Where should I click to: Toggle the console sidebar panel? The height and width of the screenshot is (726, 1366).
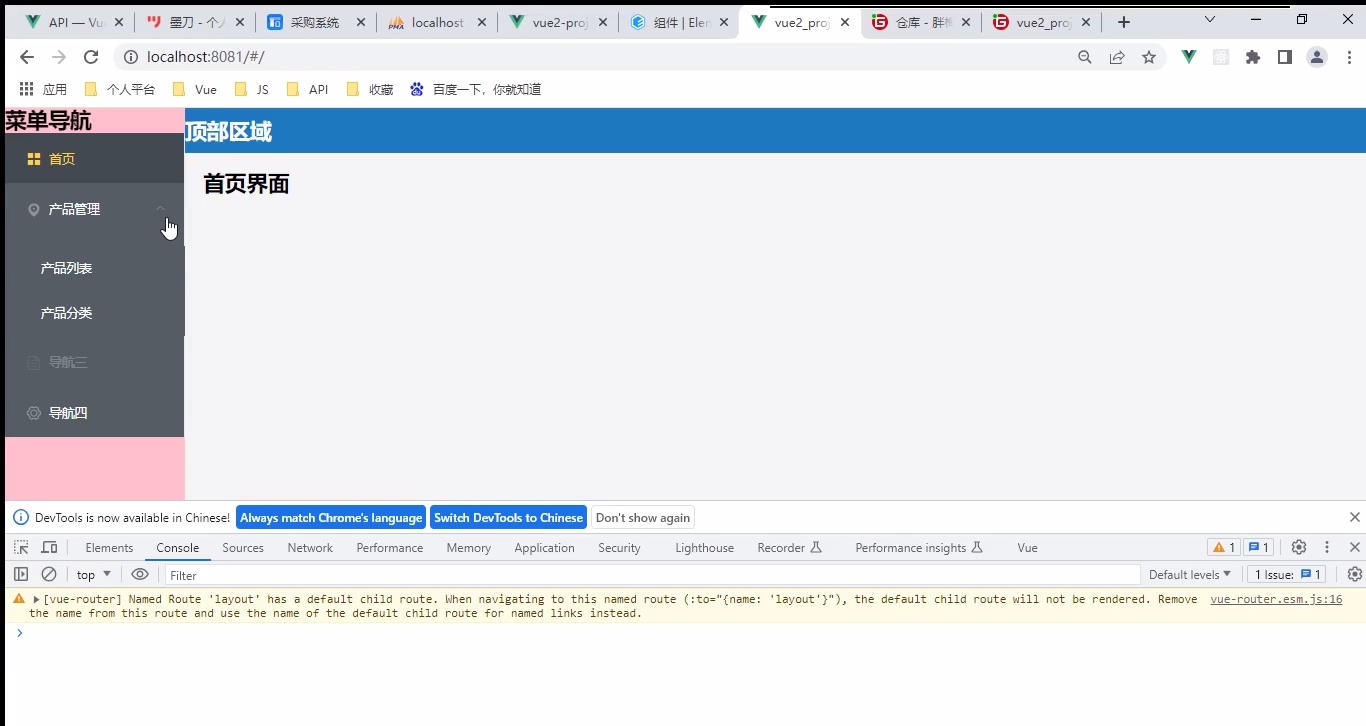pyautogui.click(x=21, y=574)
